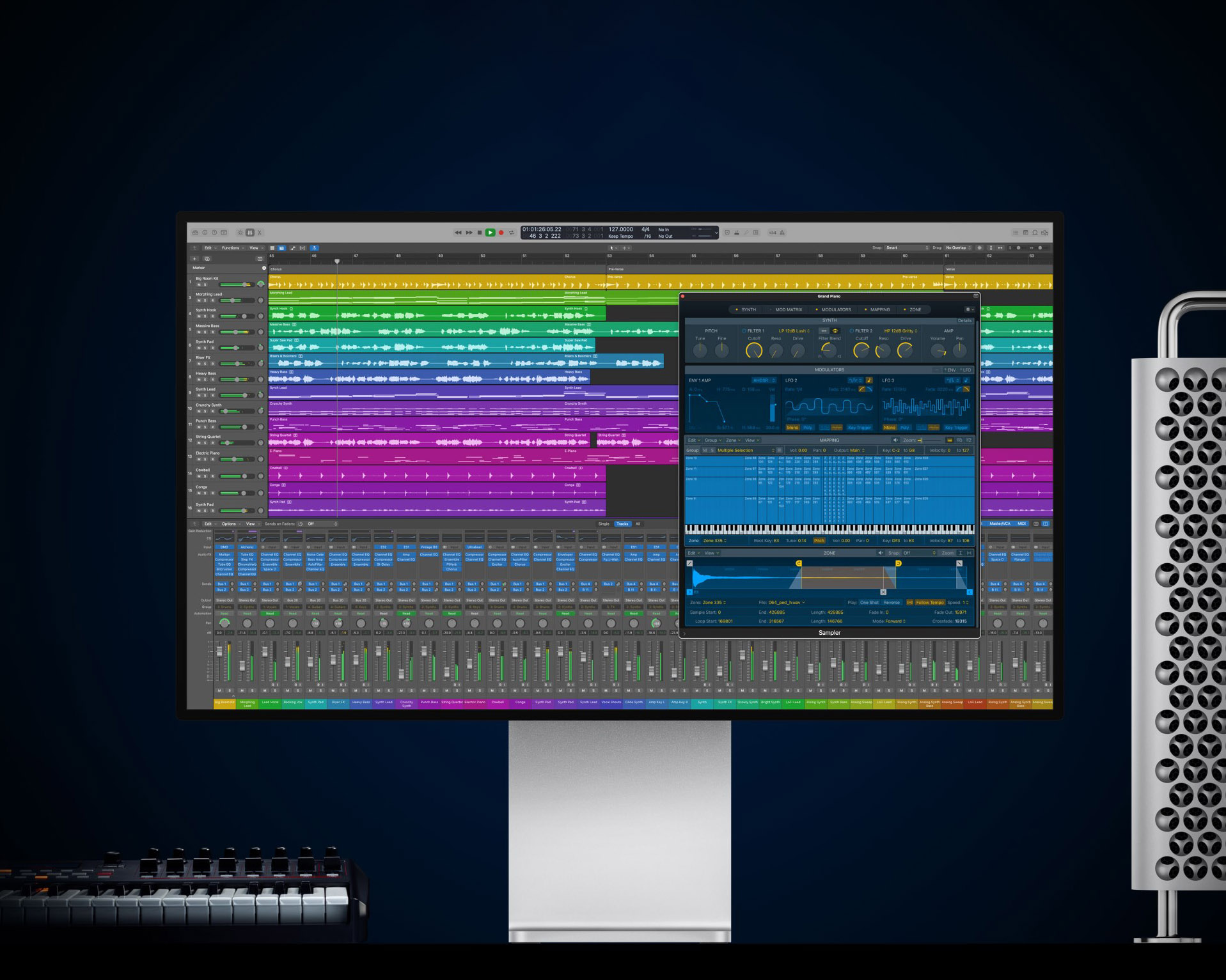Viewport: 1226px width, 980px height.
Task: Toggle Filter 1 power button
Action: point(744,331)
